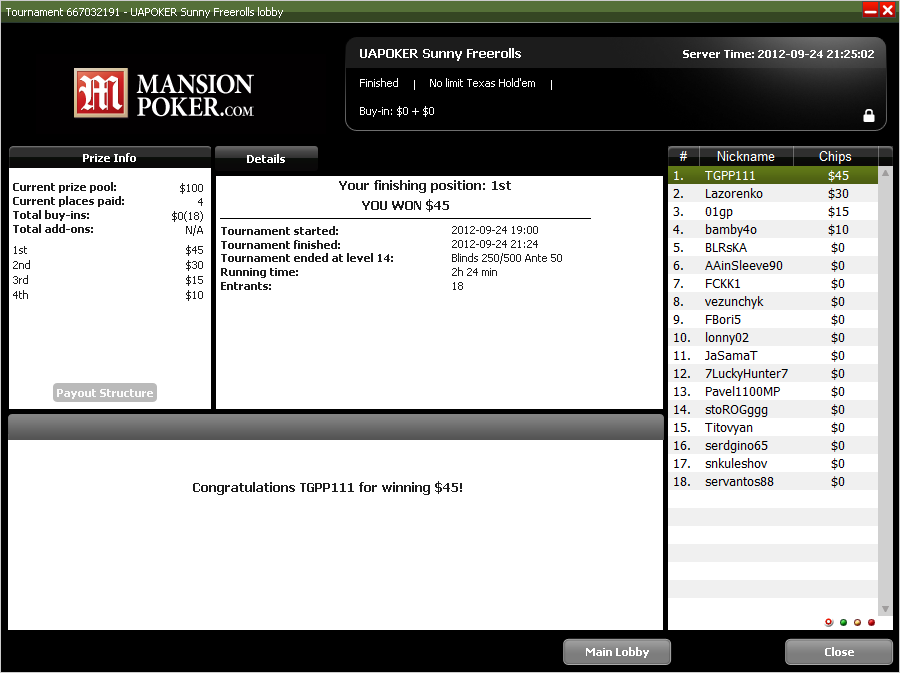Select player 01gp in the list
Screen dimensions: 900x687
(773, 211)
